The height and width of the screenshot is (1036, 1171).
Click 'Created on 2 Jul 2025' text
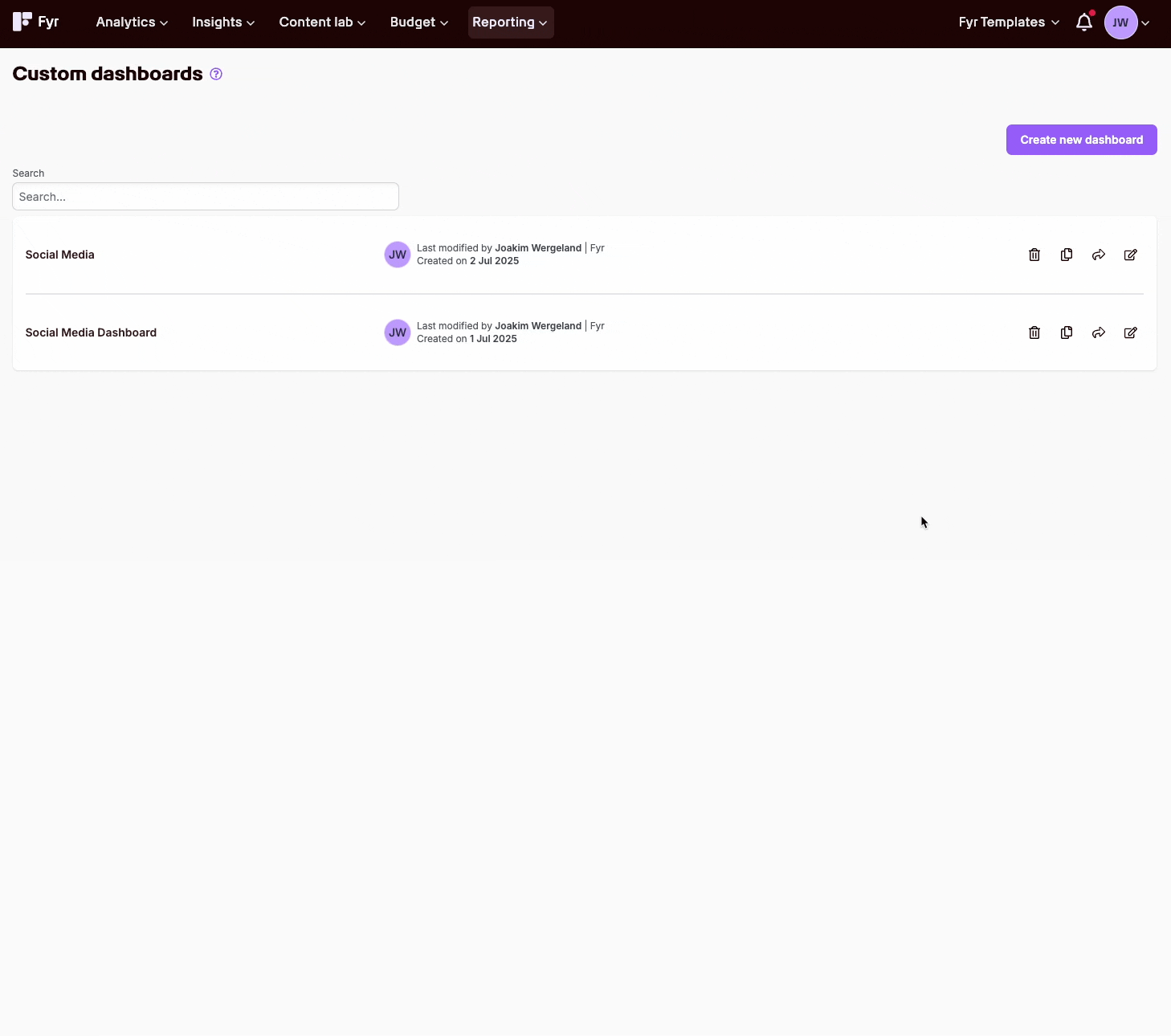click(x=468, y=261)
